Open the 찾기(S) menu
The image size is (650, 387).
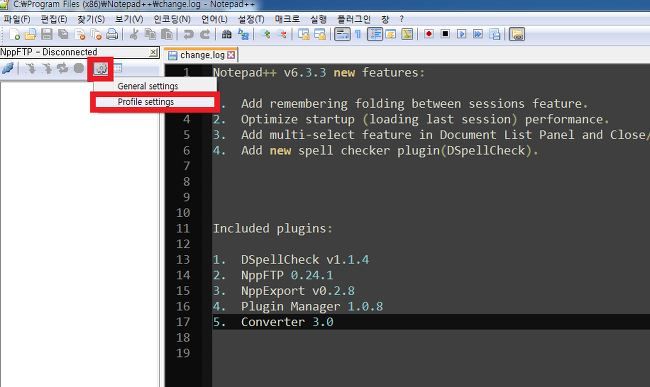pos(91,19)
